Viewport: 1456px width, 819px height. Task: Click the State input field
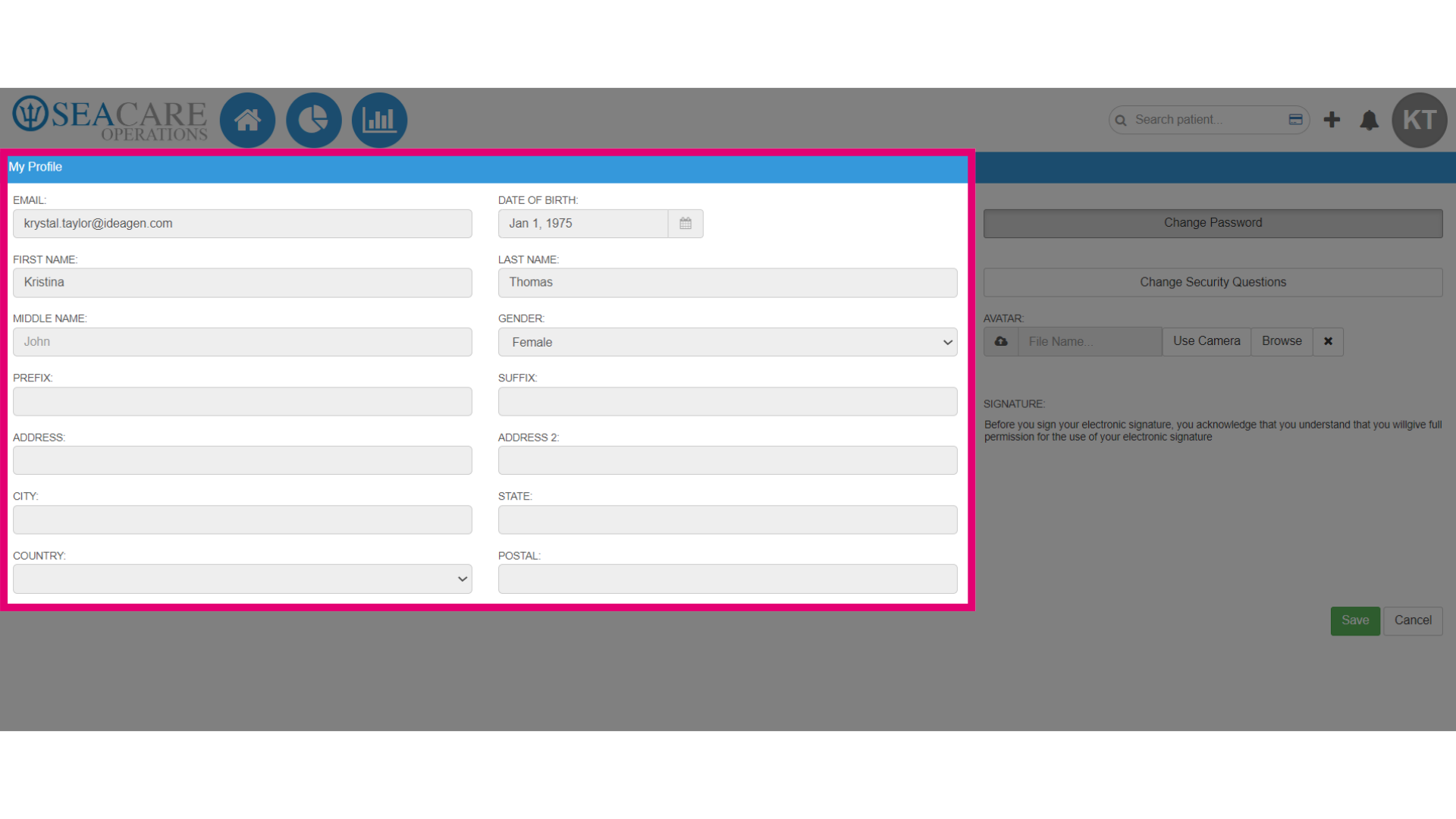(x=727, y=519)
